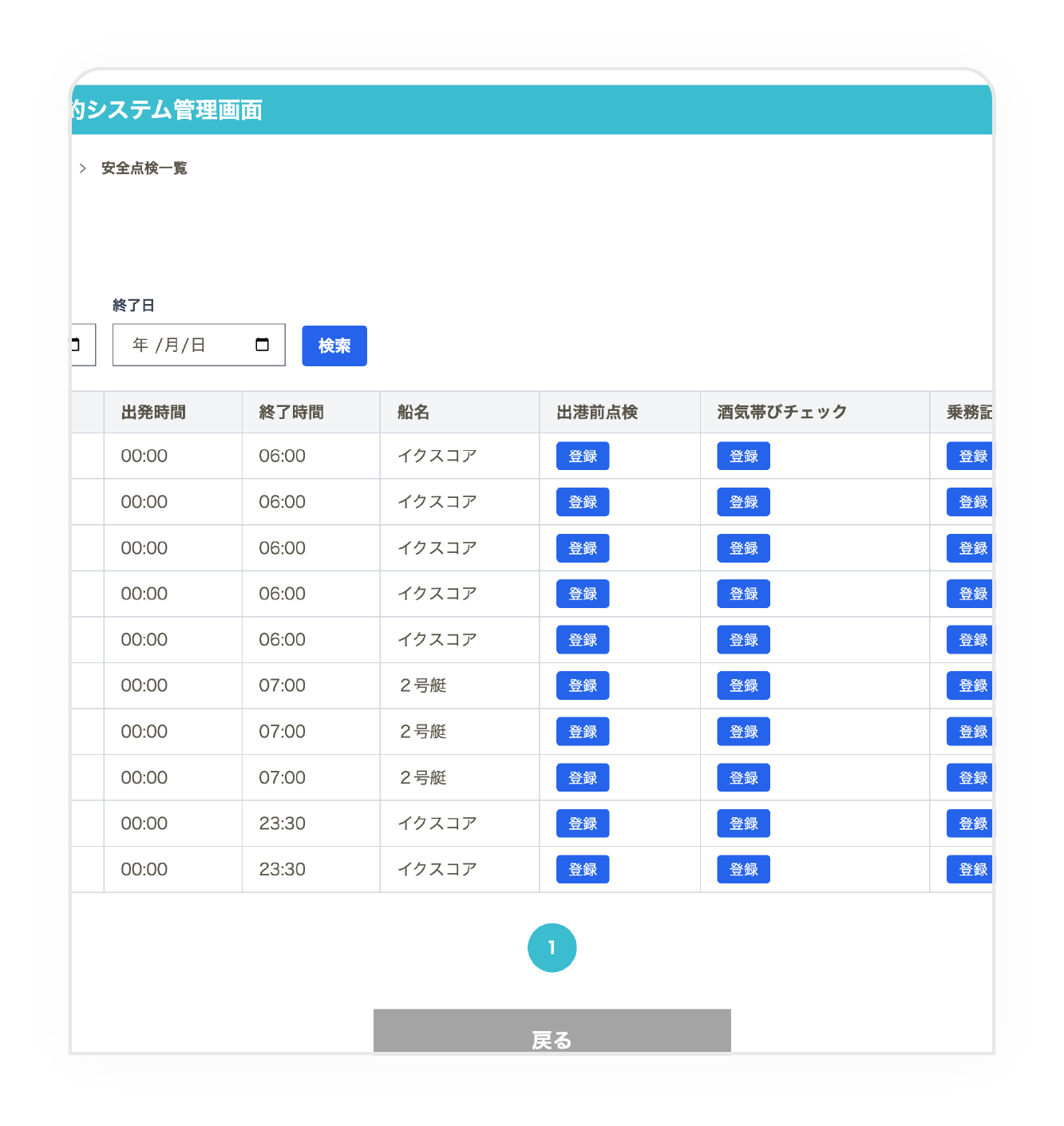Register 出港前点検 for first 2号艇 row
The height and width of the screenshot is (1126, 1064).
point(582,685)
